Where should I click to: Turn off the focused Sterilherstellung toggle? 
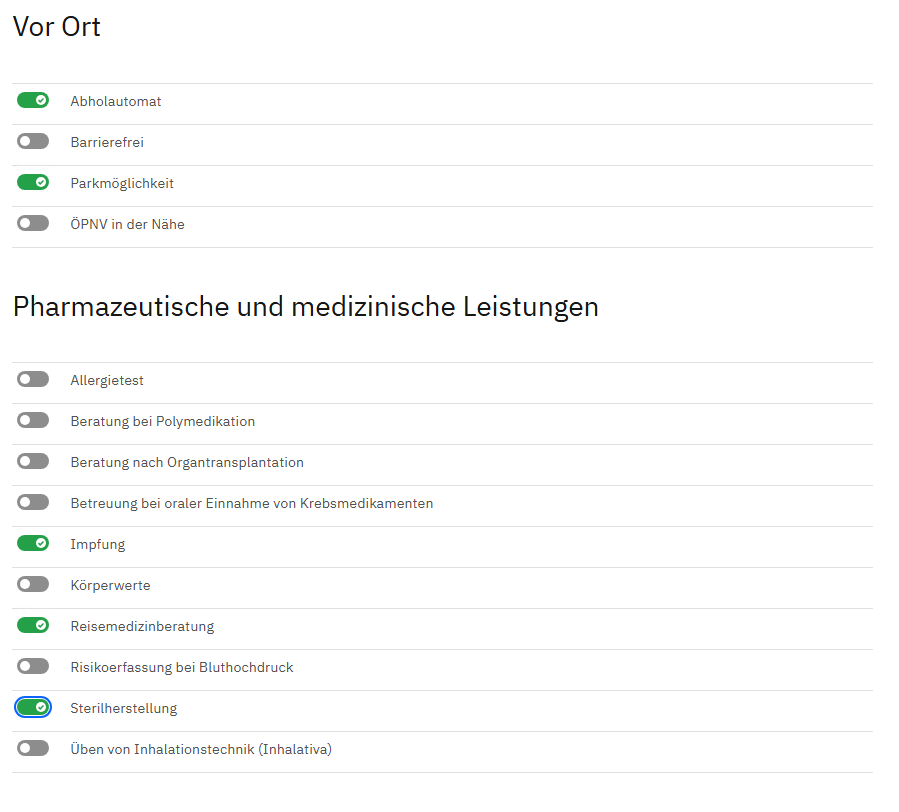pyautogui.click(x=33, y=708)
